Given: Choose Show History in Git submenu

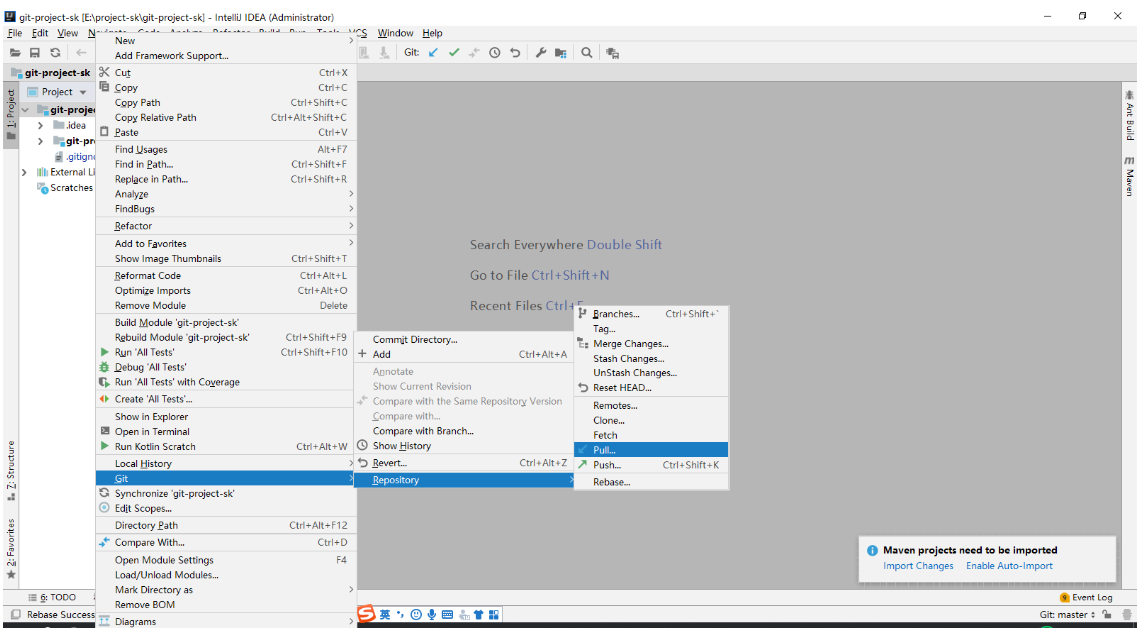Looking at the screenshot, I should click(463, 446).
